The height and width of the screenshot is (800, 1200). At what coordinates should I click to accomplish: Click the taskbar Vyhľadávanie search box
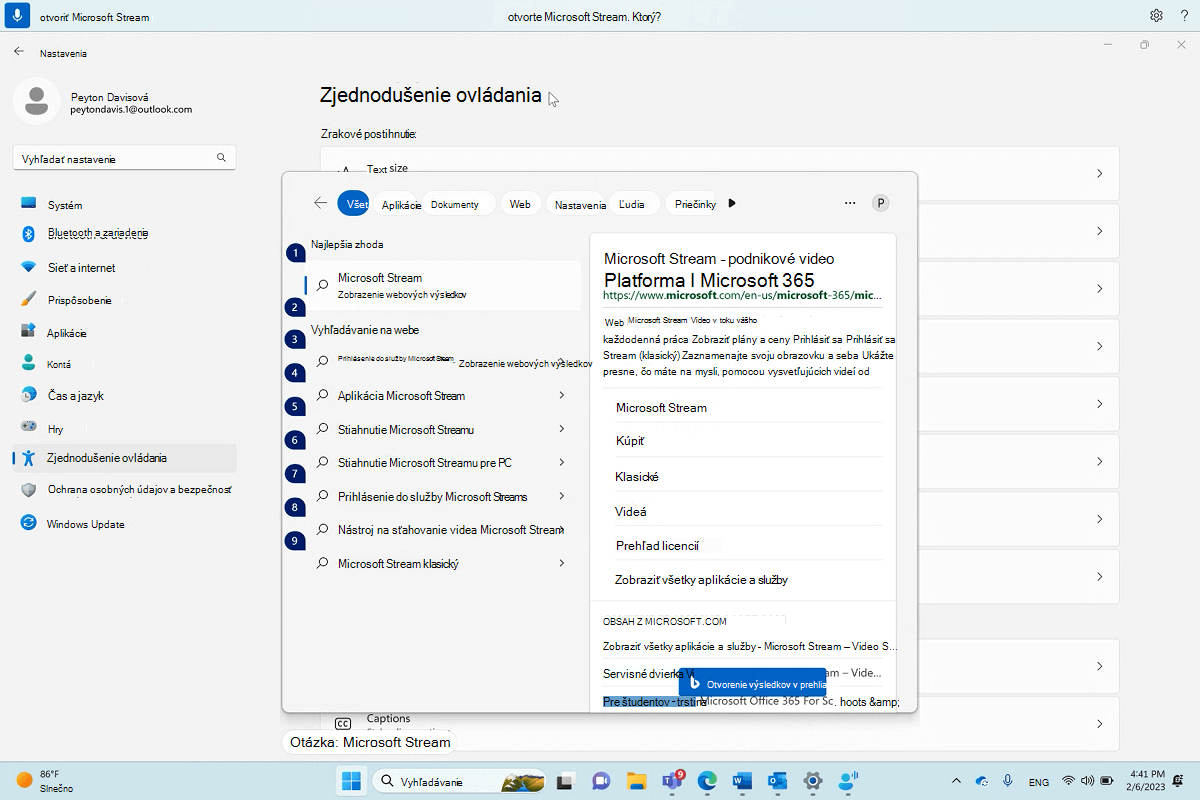(x=458, y=781)
